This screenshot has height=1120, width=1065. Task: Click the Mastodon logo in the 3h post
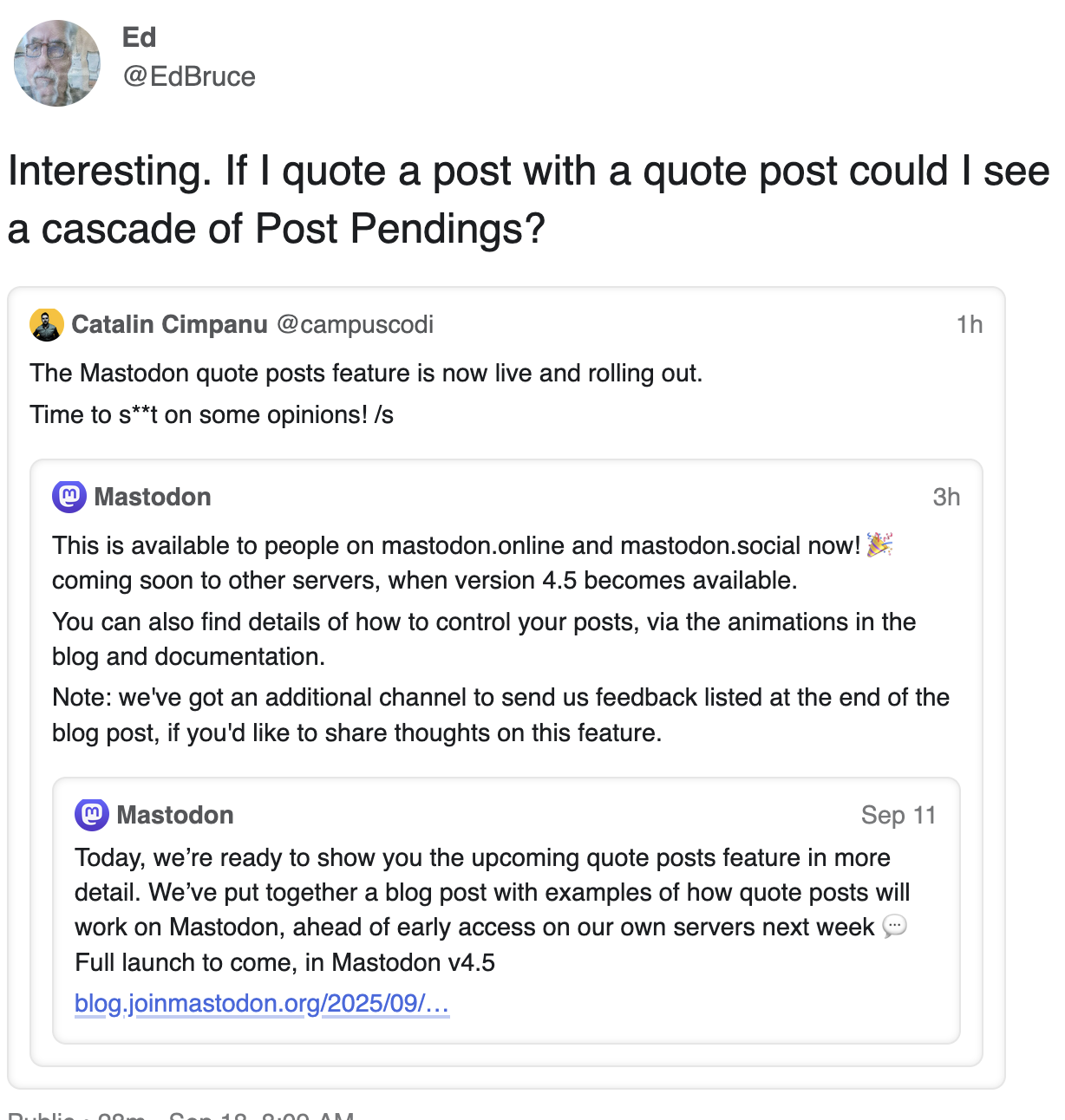69,497
